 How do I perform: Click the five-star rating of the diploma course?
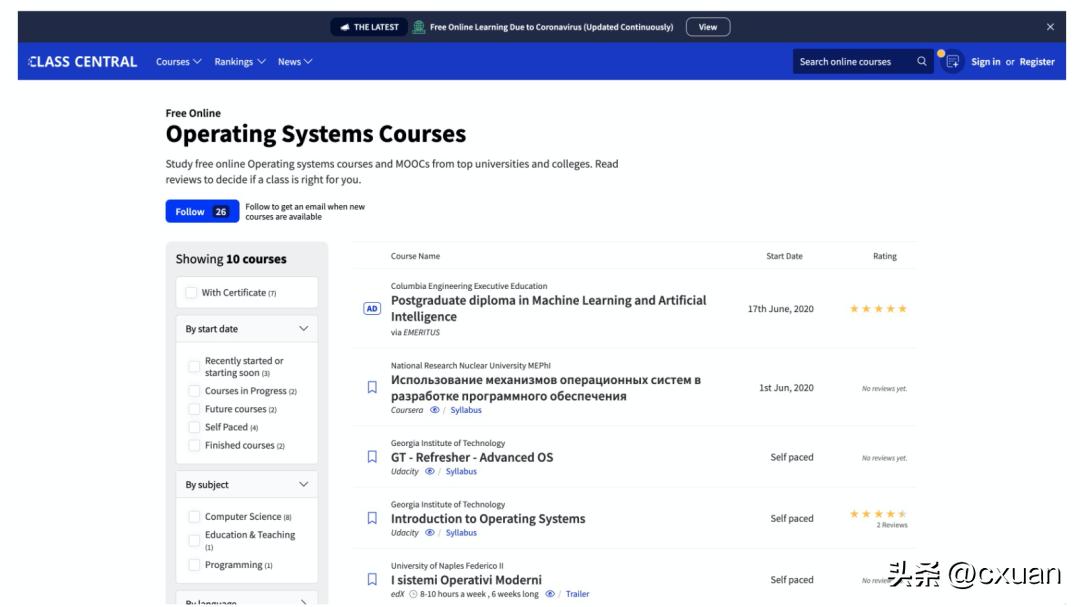(878, 309)
